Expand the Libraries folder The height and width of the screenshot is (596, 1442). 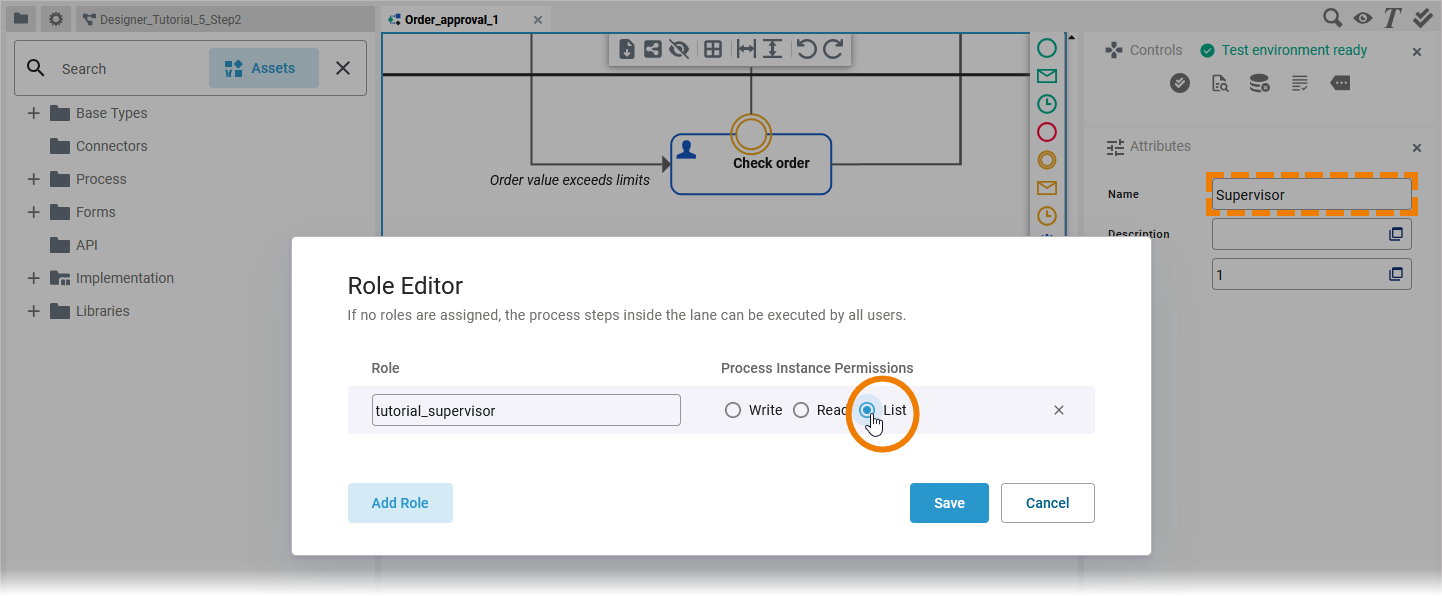coord(33,311)
